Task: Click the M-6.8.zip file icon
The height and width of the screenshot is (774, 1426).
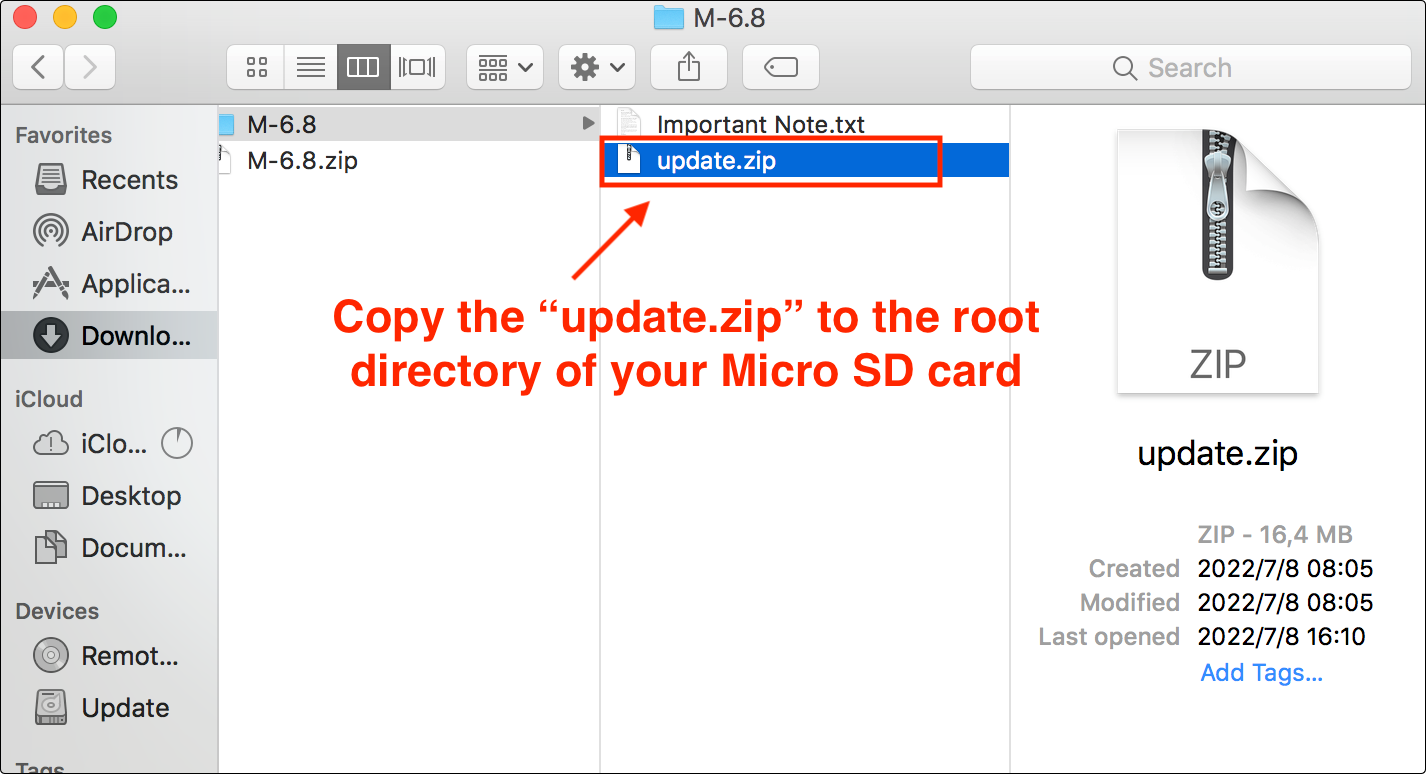Action: click(227, 160)
